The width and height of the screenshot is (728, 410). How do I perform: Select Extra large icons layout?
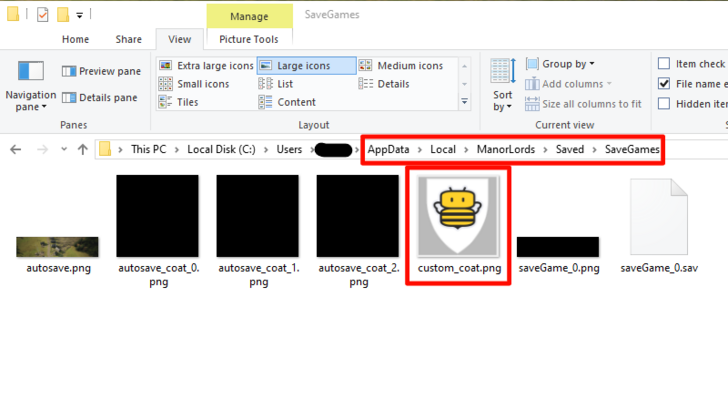click(x=206, y=65)
